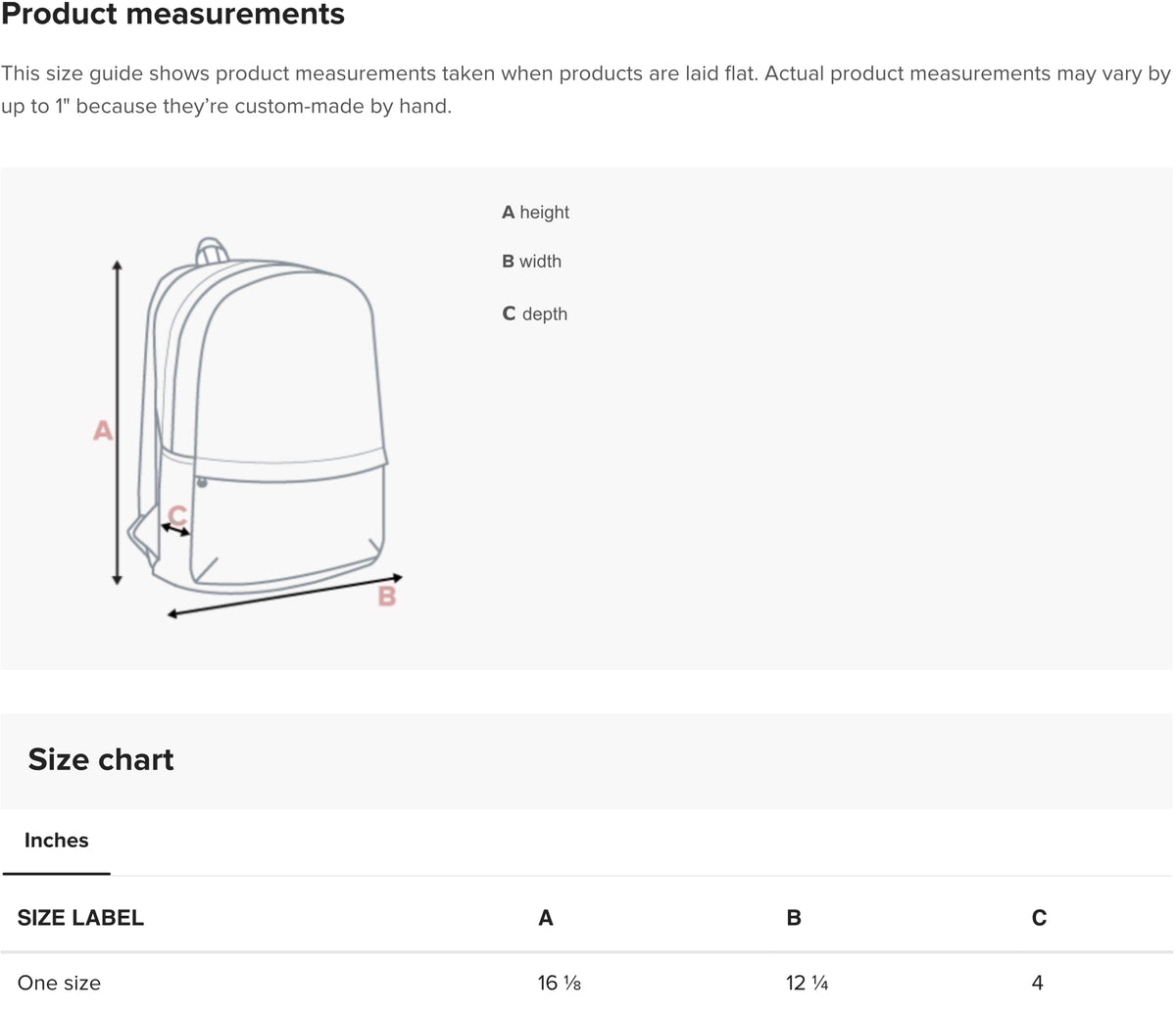Click the Size chart heading
1176x1012 pixels.
point(101,760)
